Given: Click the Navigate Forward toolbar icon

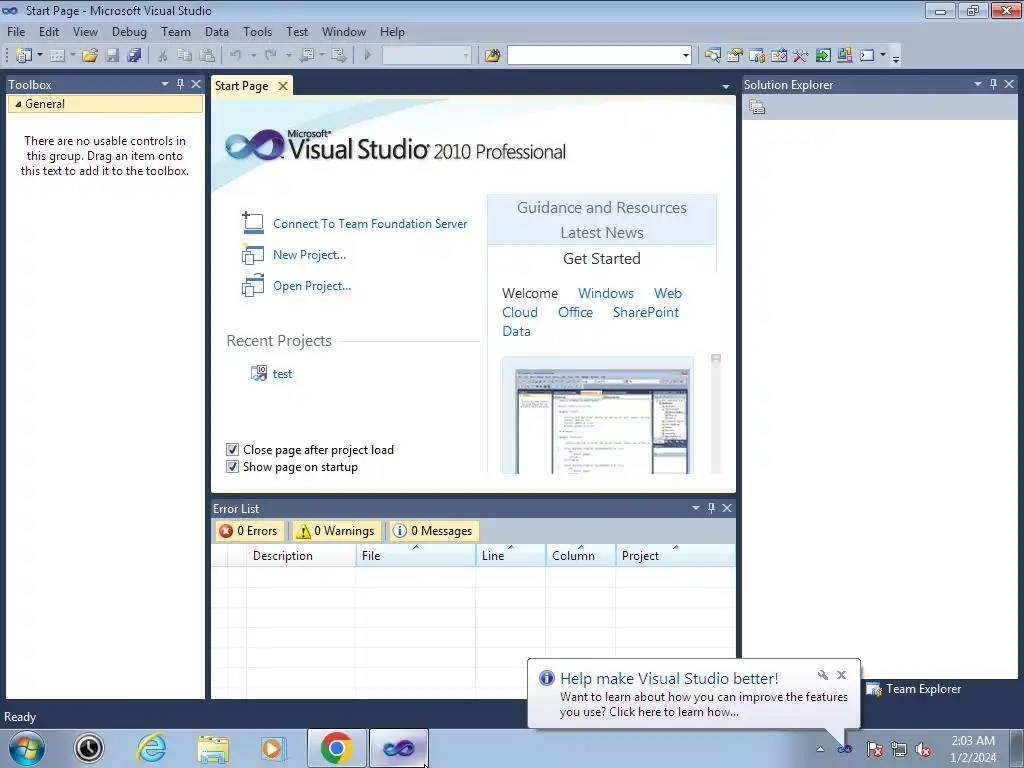Looking at the screenshot, I should (x=338, y=56).
